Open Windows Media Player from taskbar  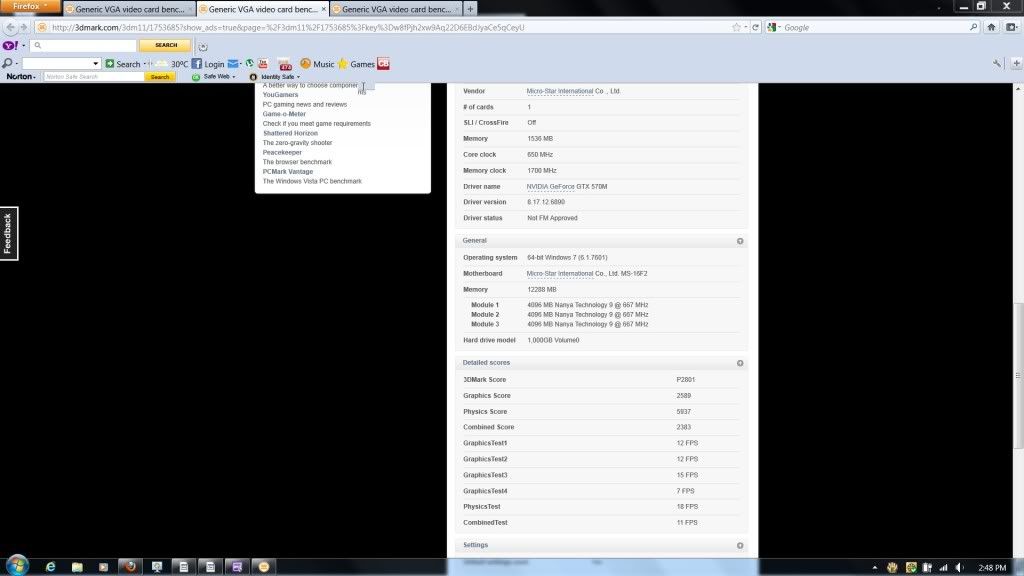point(103,567)
